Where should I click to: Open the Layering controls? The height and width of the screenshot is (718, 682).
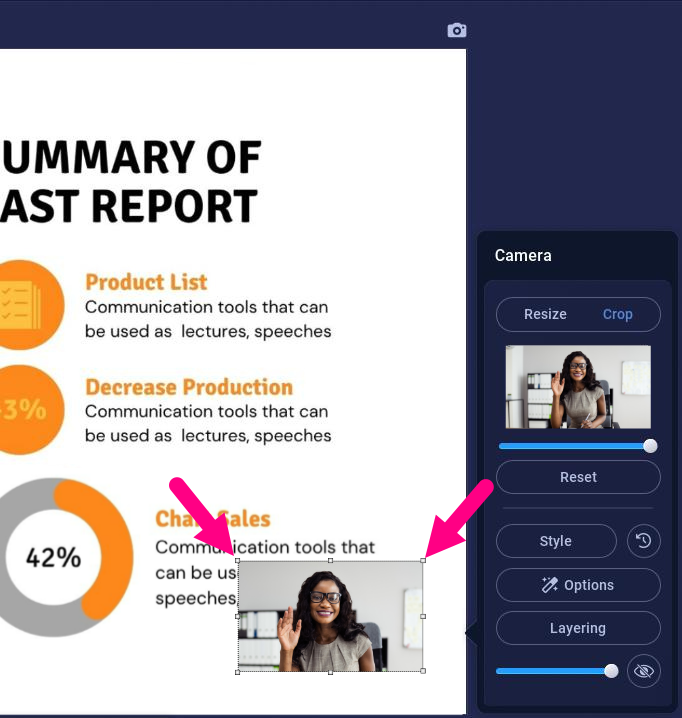[x=578, y=628]
